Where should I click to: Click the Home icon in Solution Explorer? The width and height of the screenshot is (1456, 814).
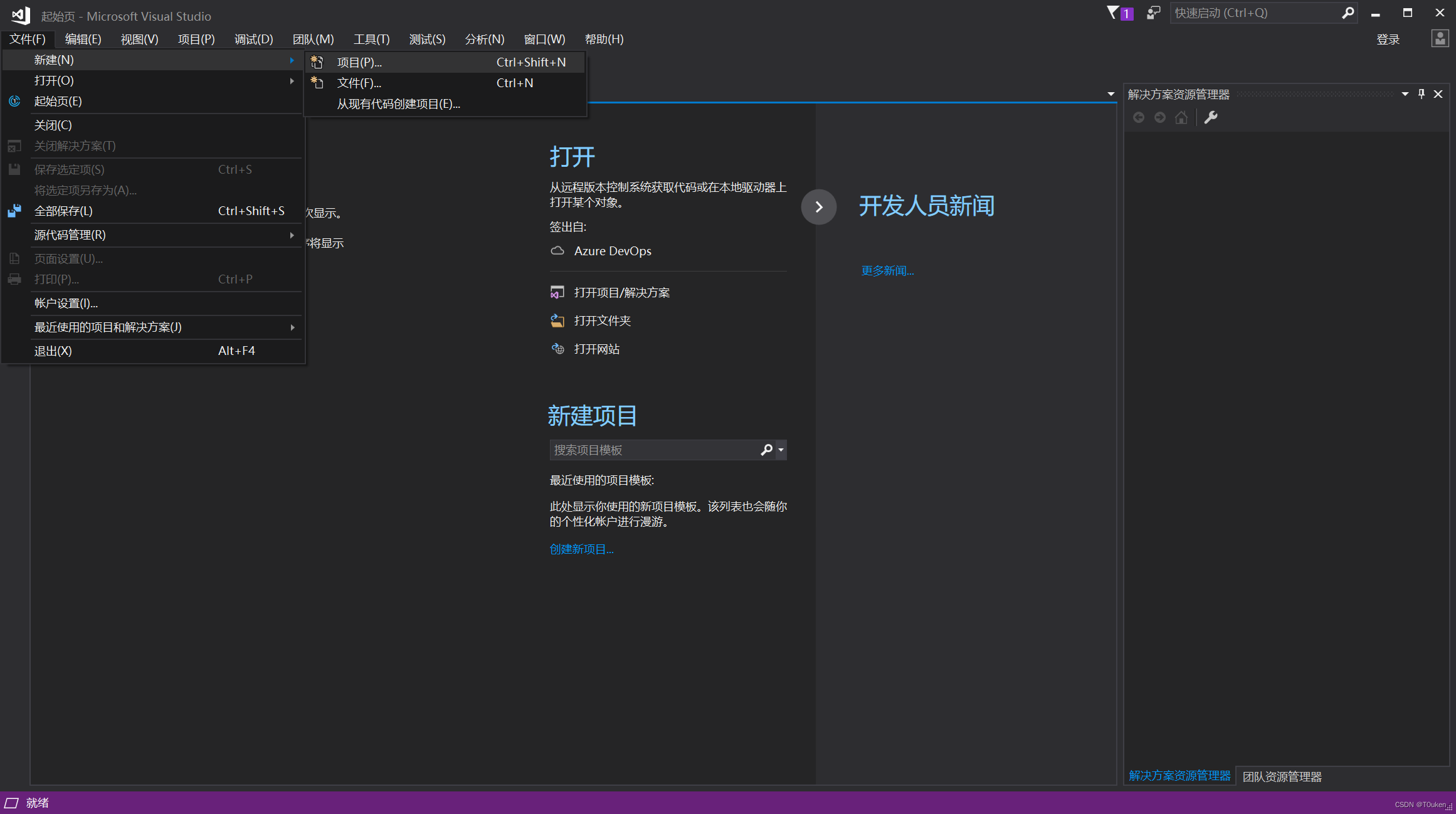click(x=1181, y=117)
